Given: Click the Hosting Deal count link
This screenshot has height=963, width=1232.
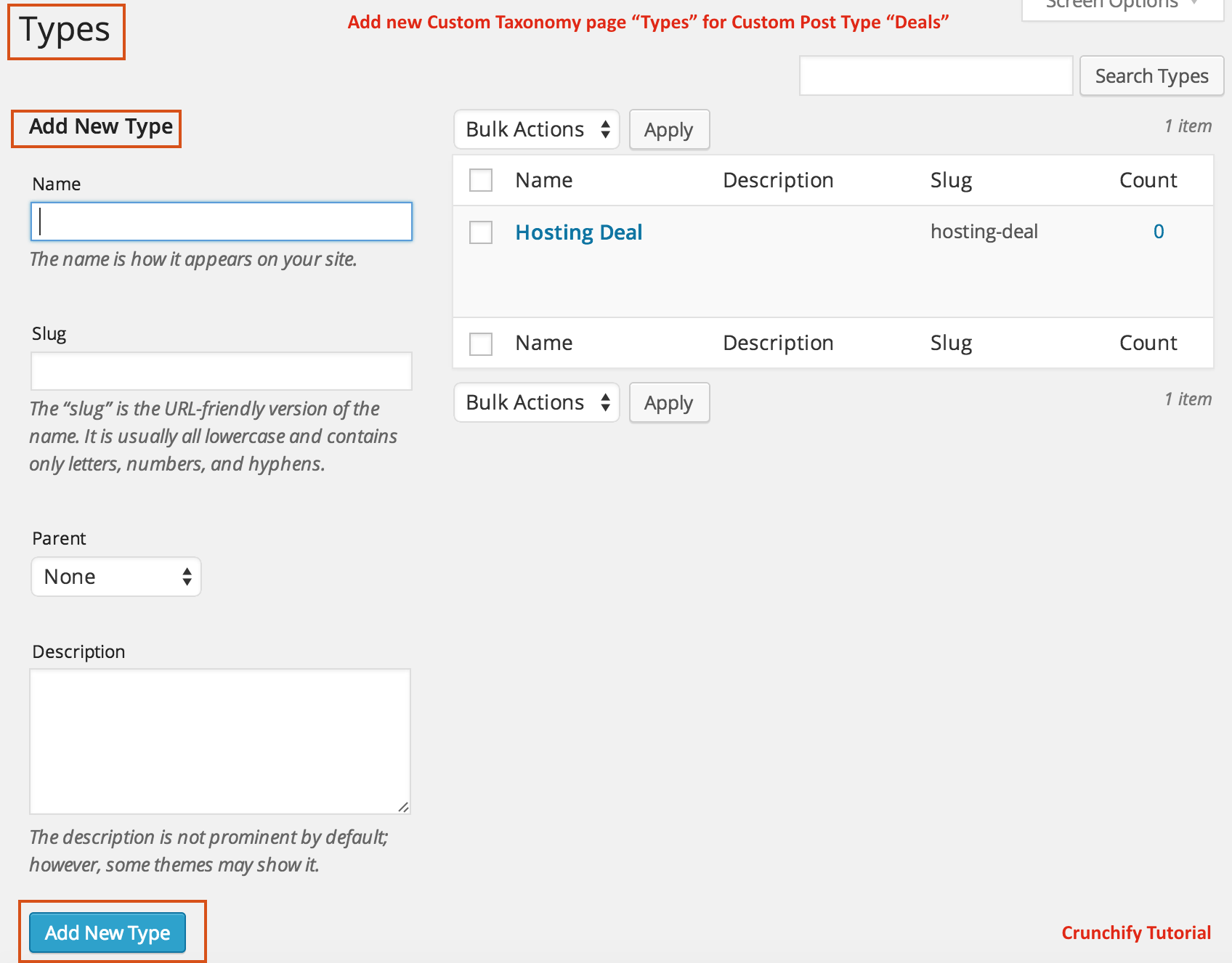Looking at the screenshot, I should [x=1158, y=232].
